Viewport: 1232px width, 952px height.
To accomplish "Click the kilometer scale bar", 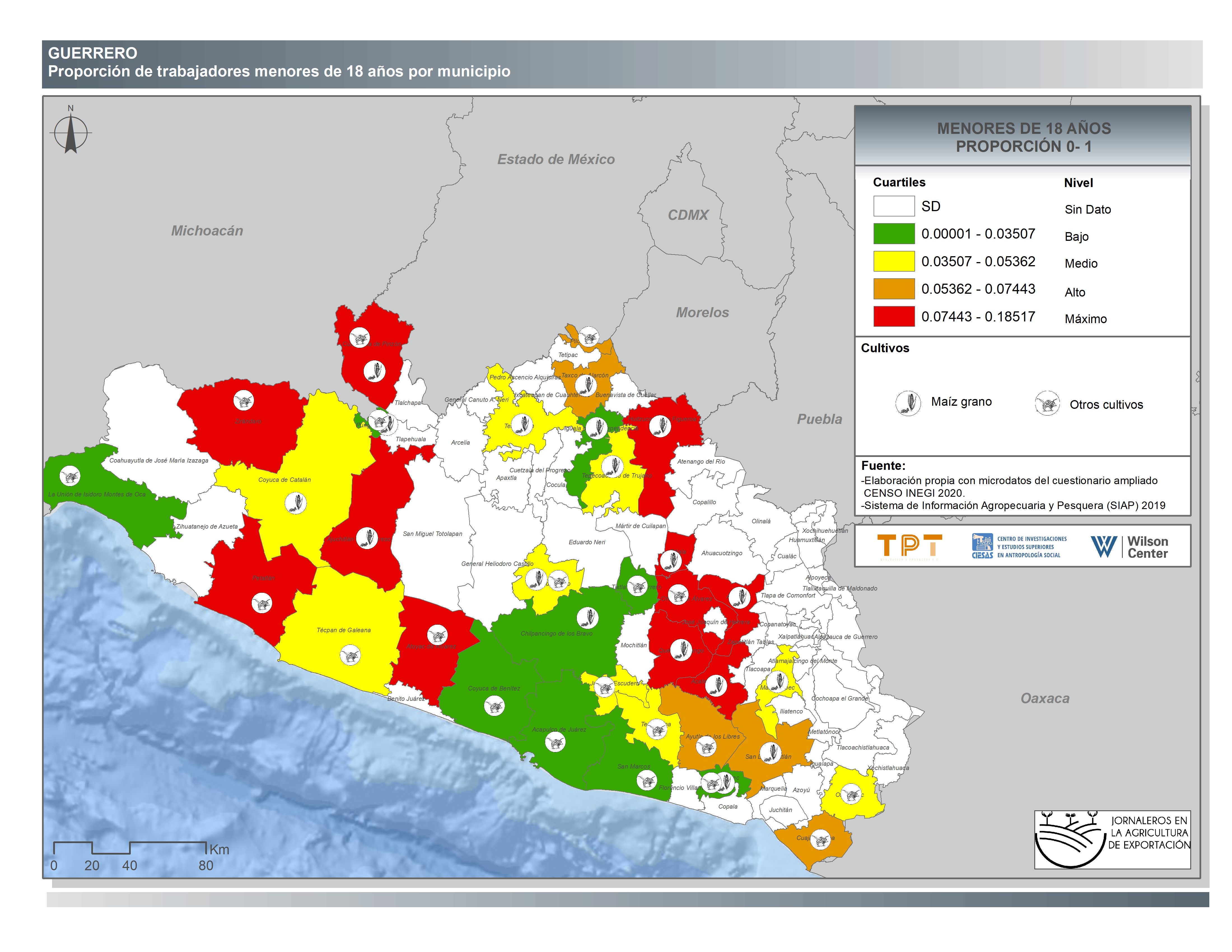I will pyautogui.click(x=130, y=848).
